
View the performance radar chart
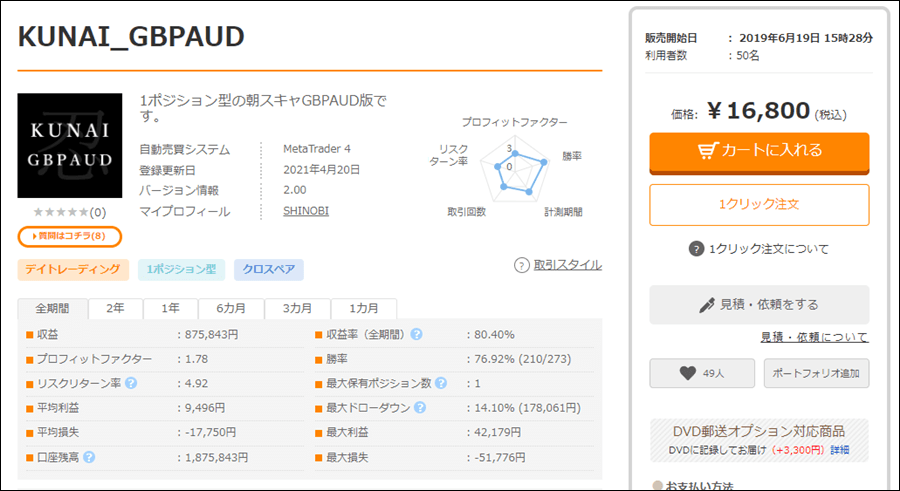[515, 168]
